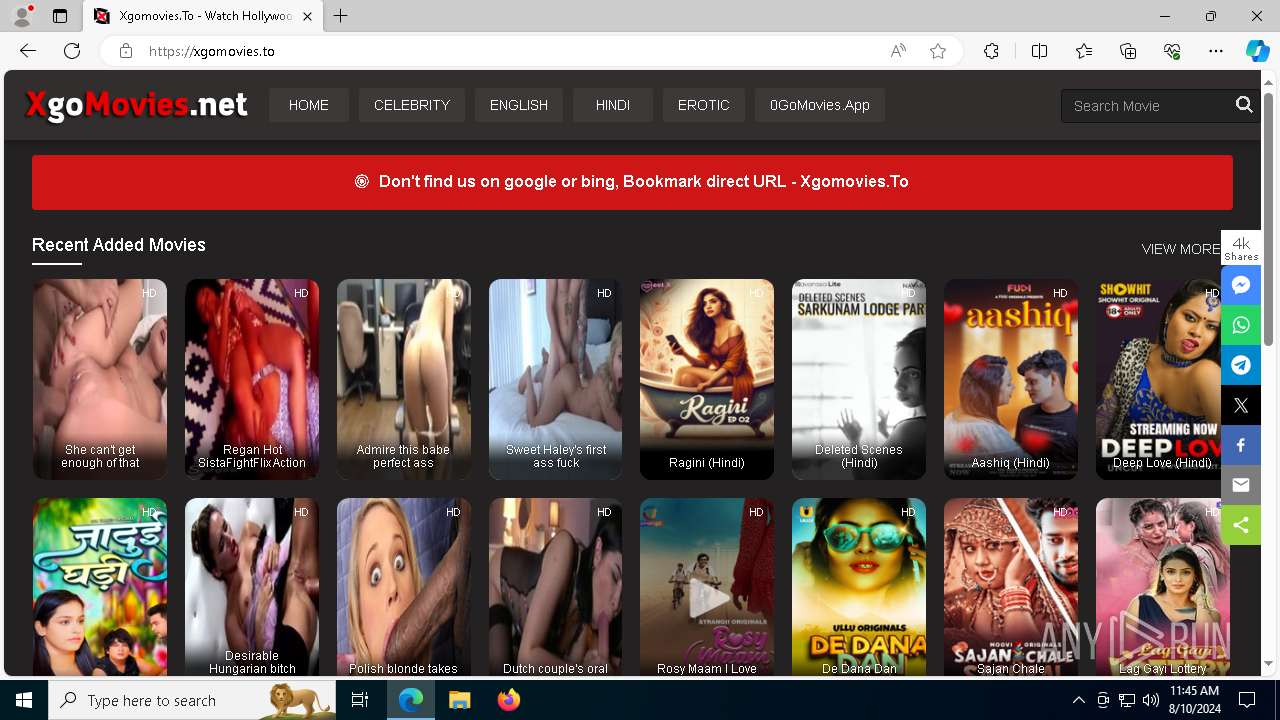This screenshot has width=1280, height=720.
Task: Open File Explorer from taskbar
Action: [459, 700]
